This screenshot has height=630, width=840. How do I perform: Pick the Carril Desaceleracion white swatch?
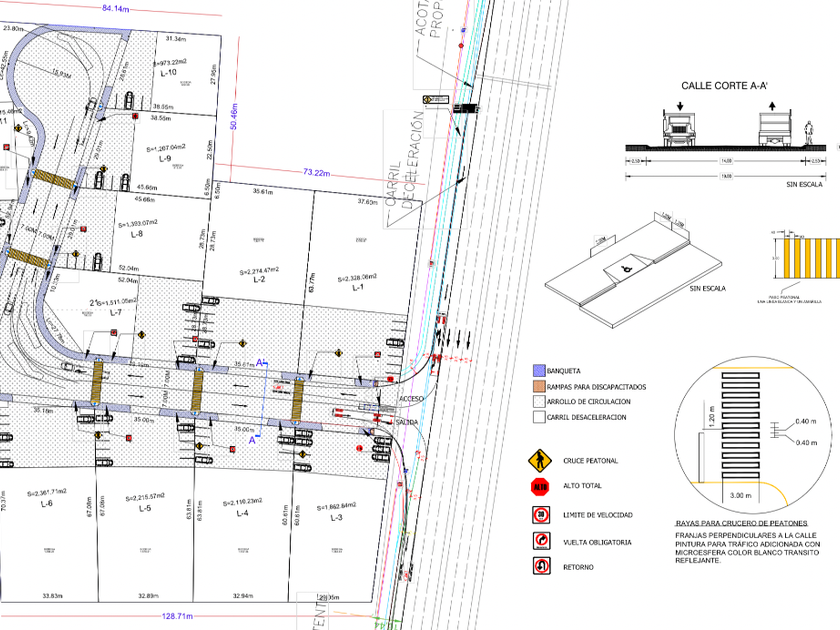539,417
